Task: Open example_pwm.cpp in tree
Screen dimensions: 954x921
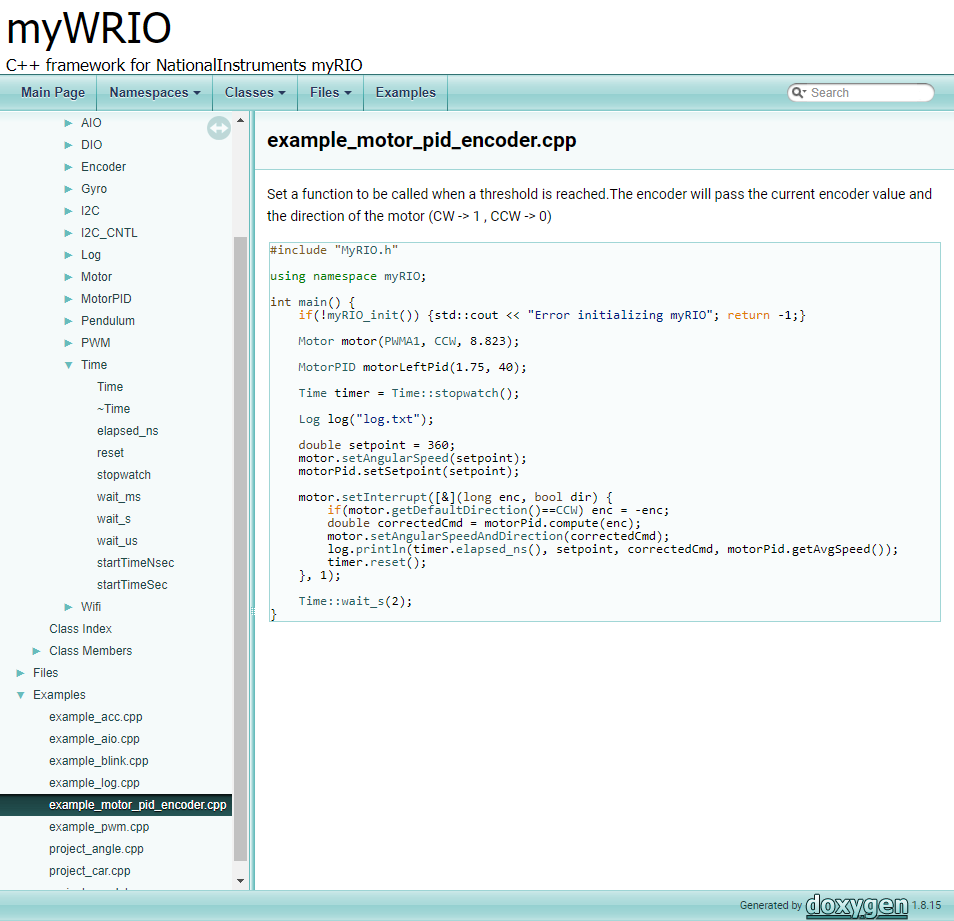Action: (x=99, y=827)
